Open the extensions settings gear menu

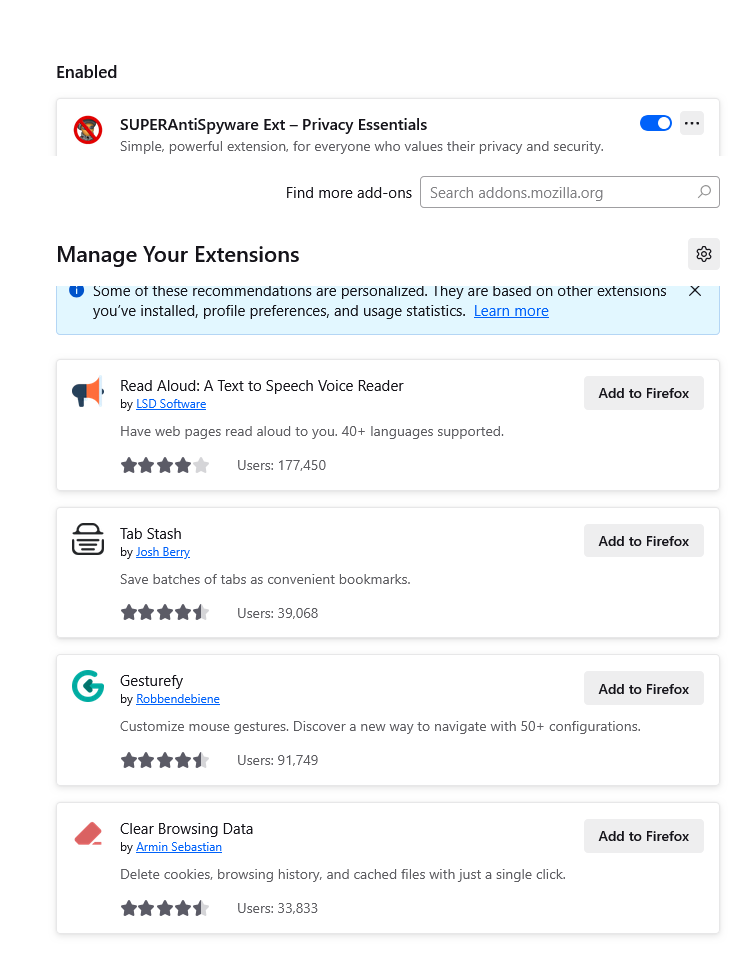704,254
